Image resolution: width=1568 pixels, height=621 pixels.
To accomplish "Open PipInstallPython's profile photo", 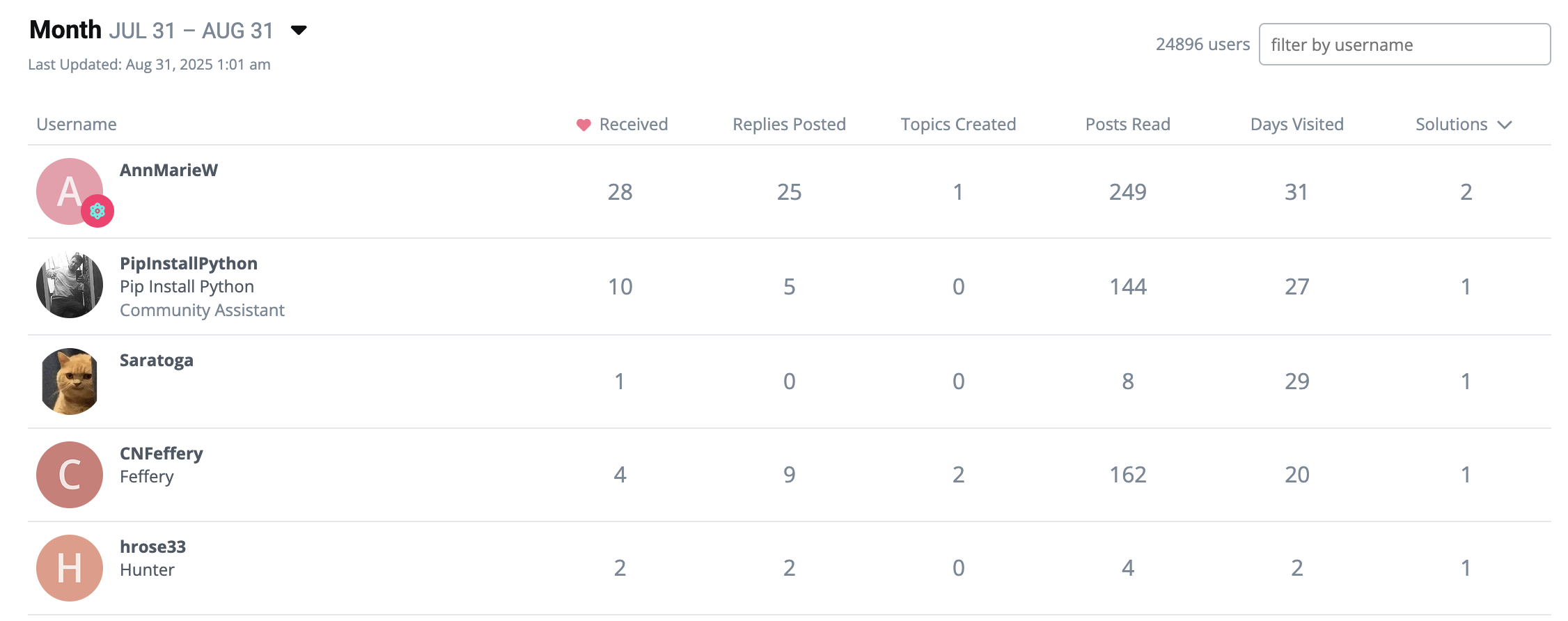I will pos(70,285).
